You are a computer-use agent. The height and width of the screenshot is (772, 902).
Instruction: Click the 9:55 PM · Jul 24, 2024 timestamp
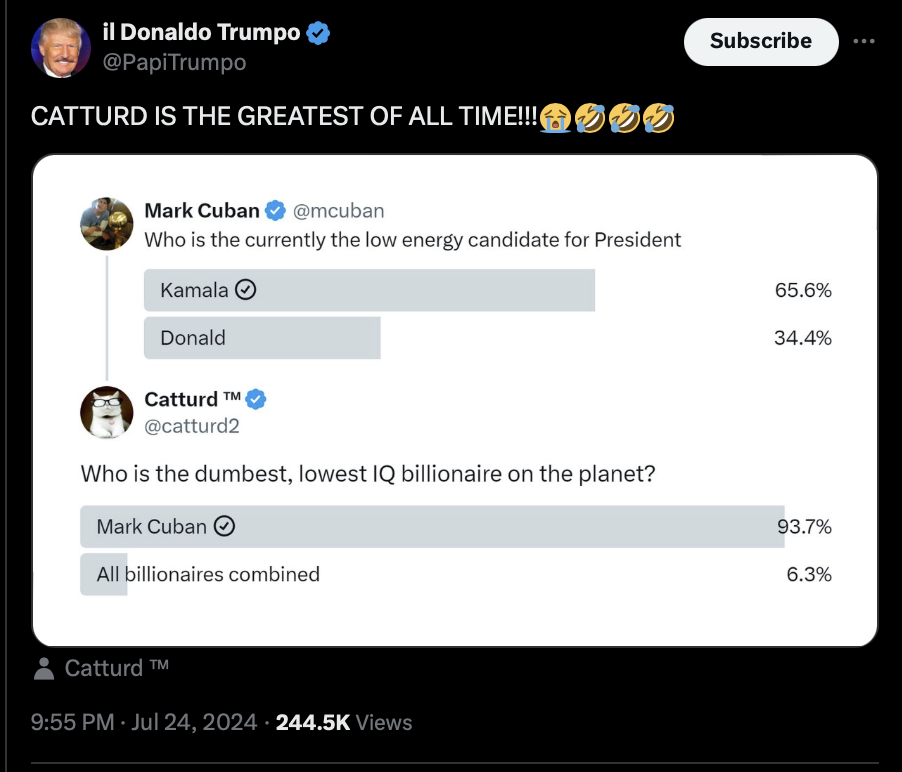(x=144, y=722)
